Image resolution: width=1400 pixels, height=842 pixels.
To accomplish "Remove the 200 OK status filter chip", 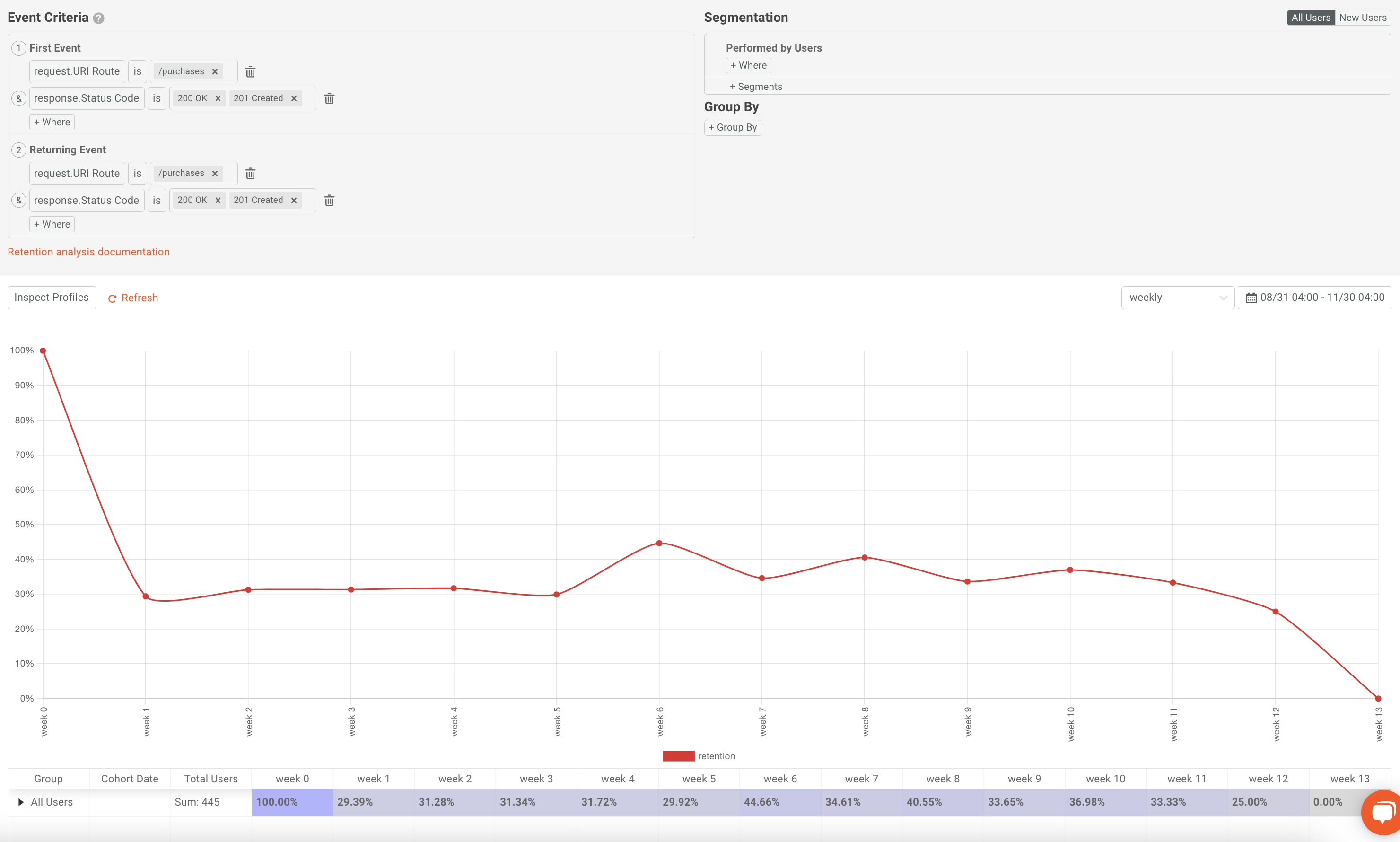I will point(218,98).
